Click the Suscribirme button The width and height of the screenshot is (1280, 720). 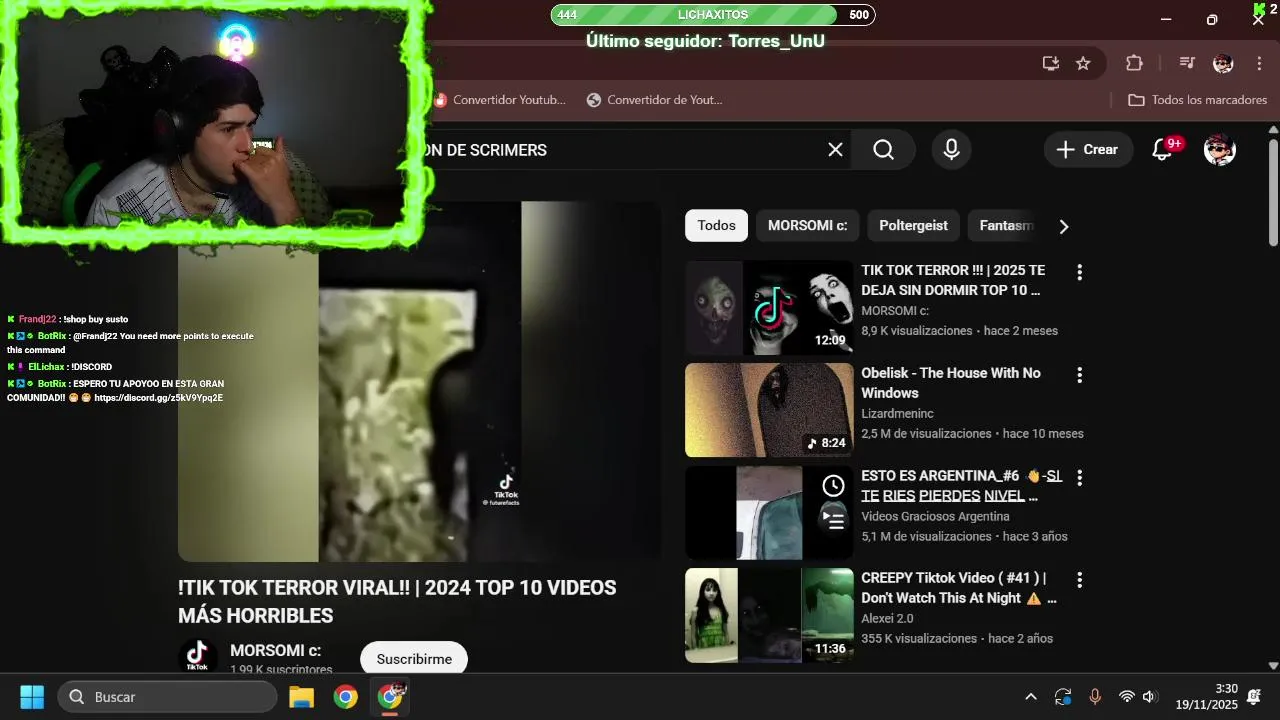(x=414, y=659)
